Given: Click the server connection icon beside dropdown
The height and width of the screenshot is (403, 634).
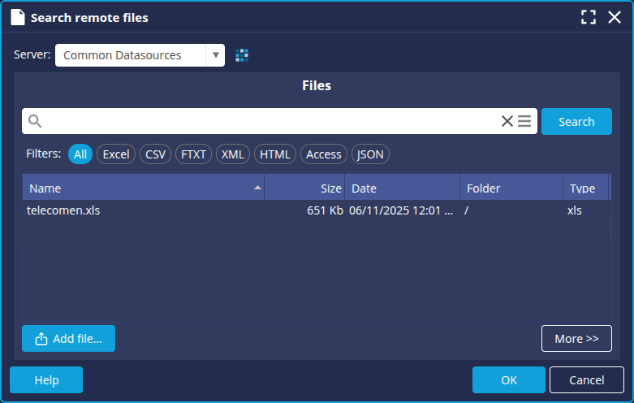Looking at the screenshot, I should [x=241, y=55].
